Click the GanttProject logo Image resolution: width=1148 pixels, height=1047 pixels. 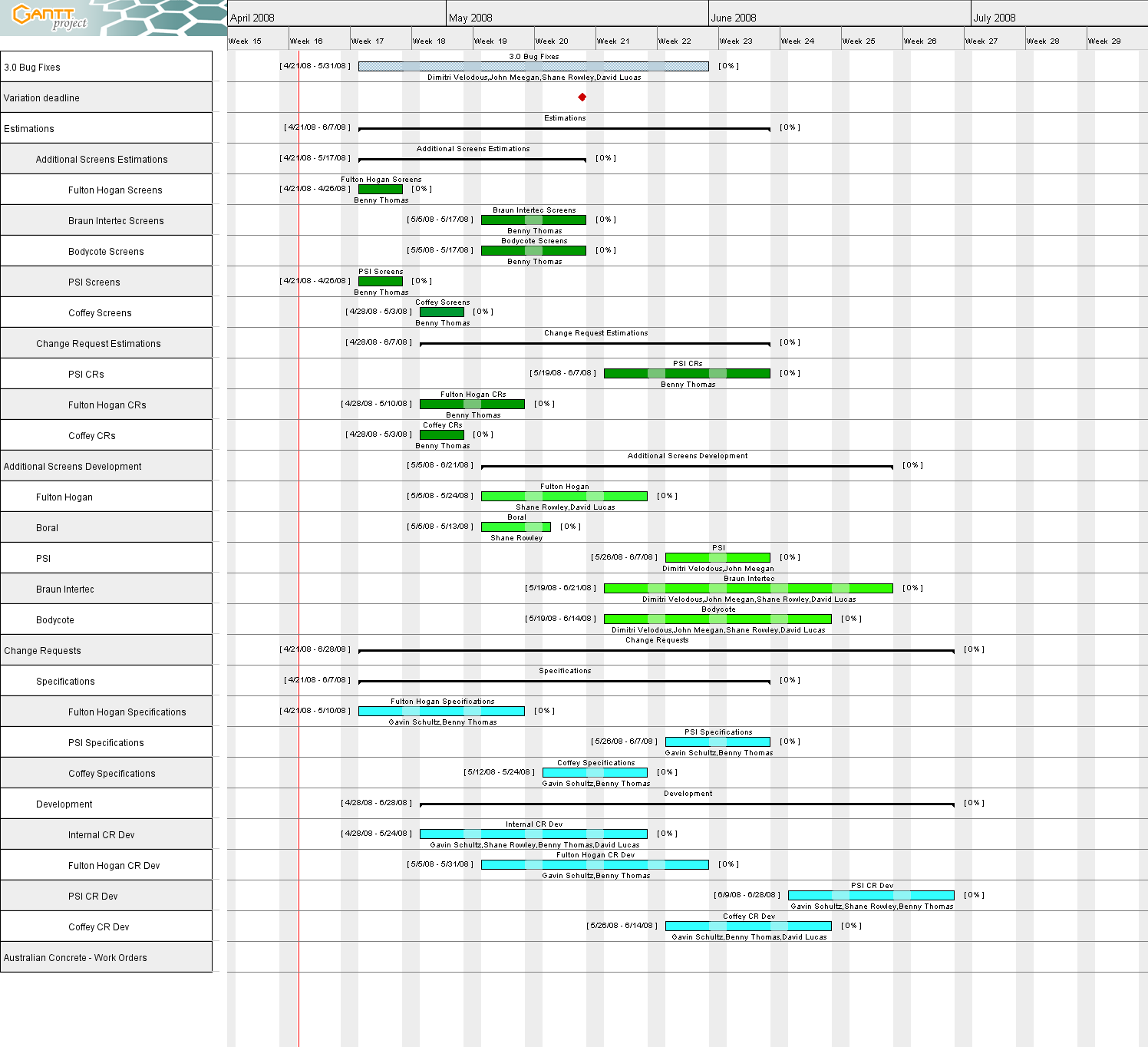pos(51,17)
